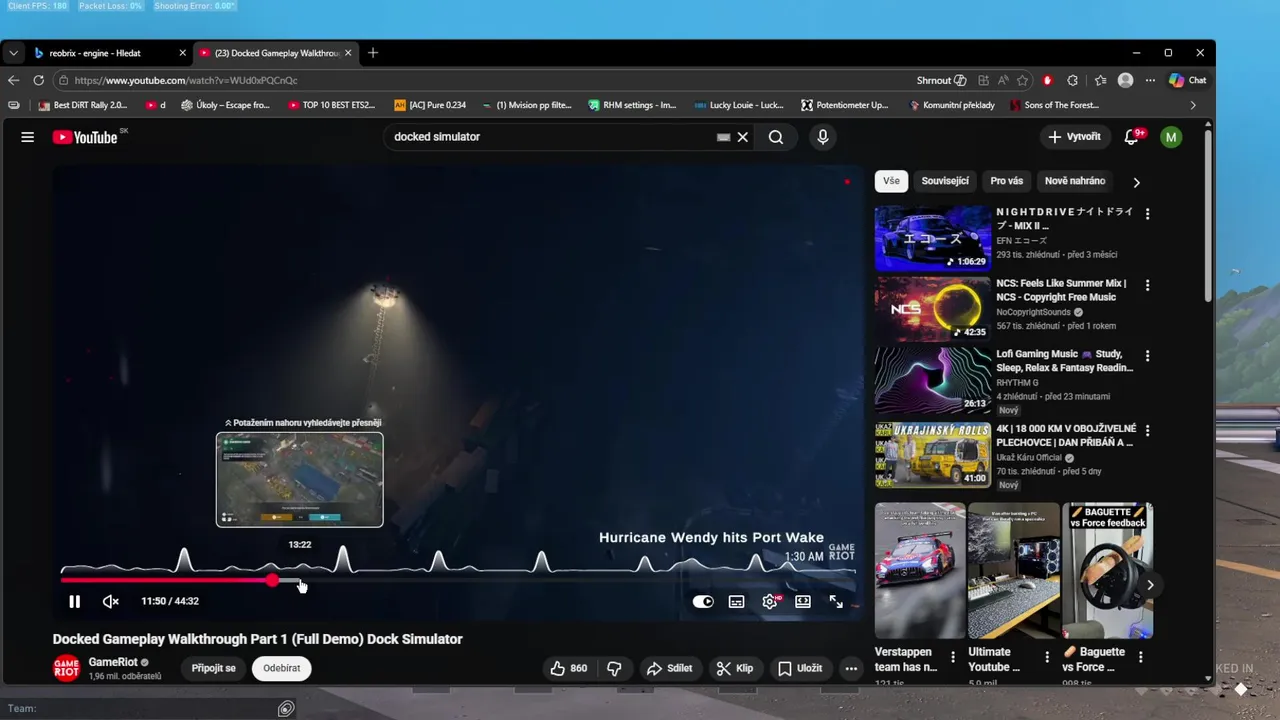Open options for Lofi Gaming Music video
This screenshot has width=1280, height=720.
click(x=1147, y=356)
